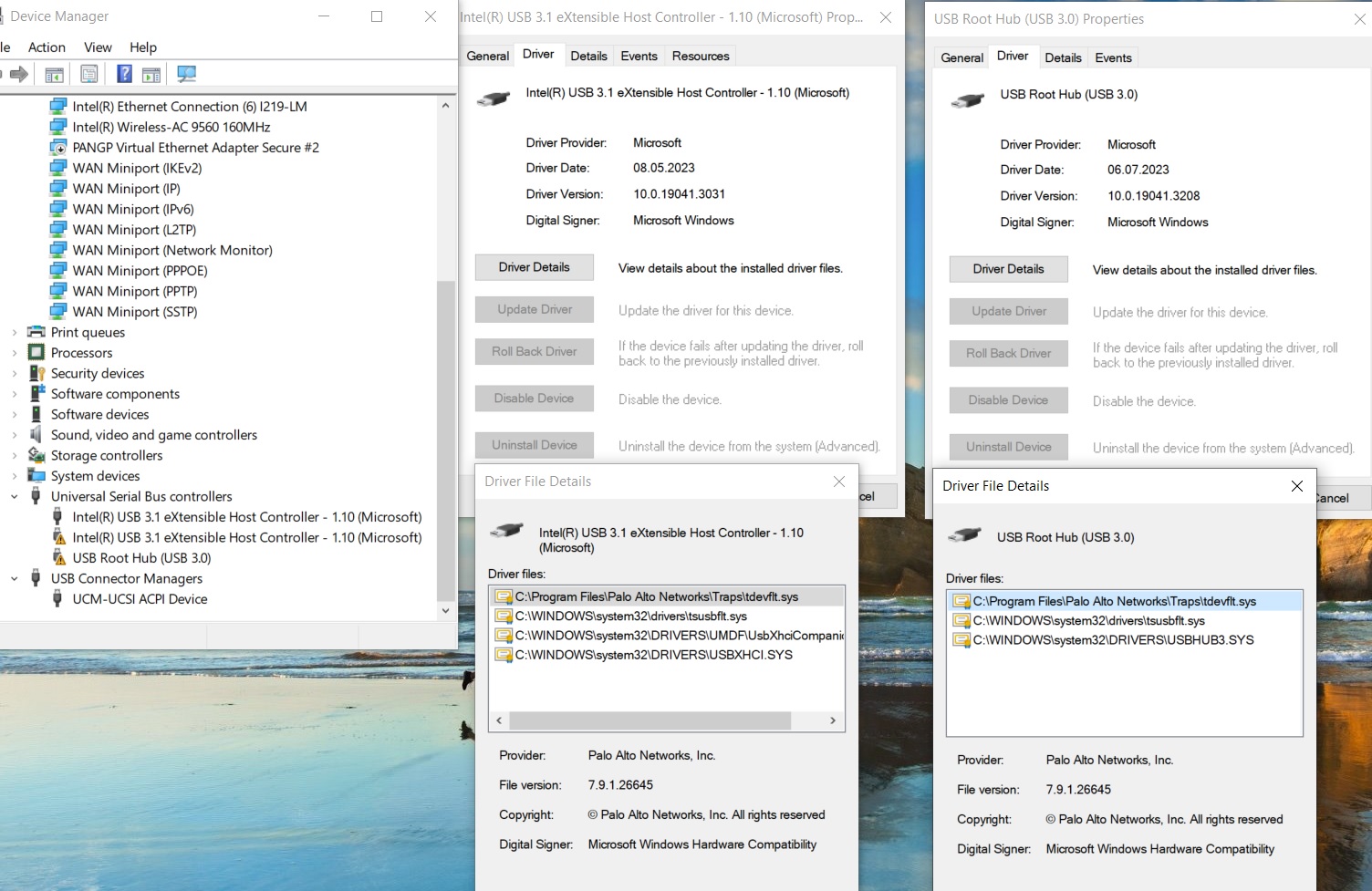Expand Security devices category
Screen dimensions: 1372x891
14,374
